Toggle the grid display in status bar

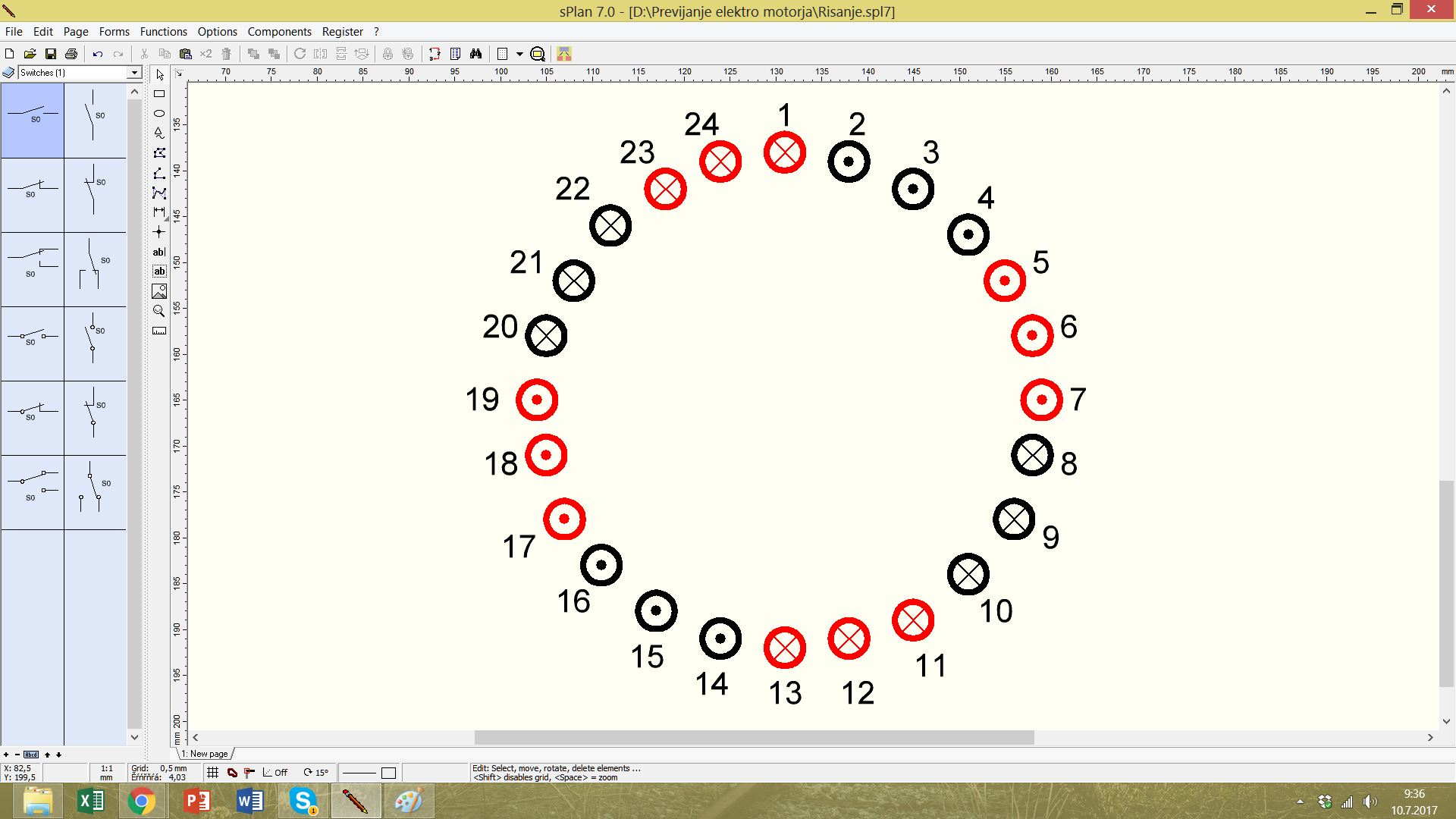[x=213, y=773]
